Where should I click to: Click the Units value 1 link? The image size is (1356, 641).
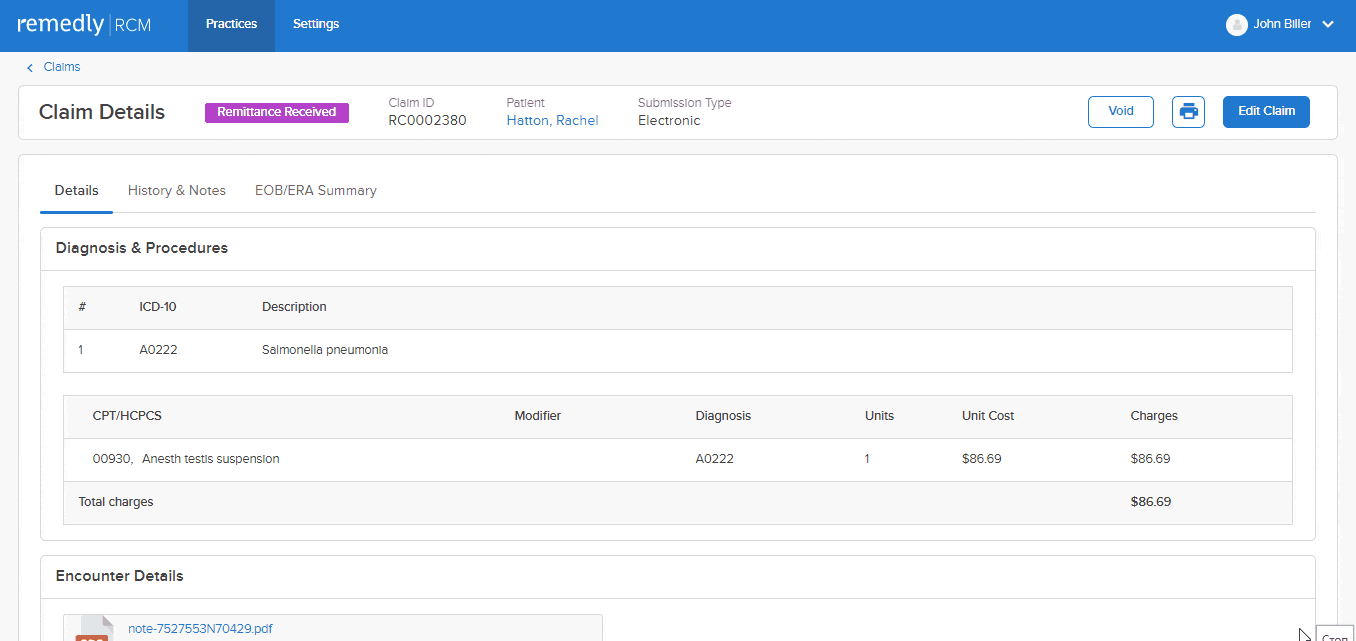(866, 458)
